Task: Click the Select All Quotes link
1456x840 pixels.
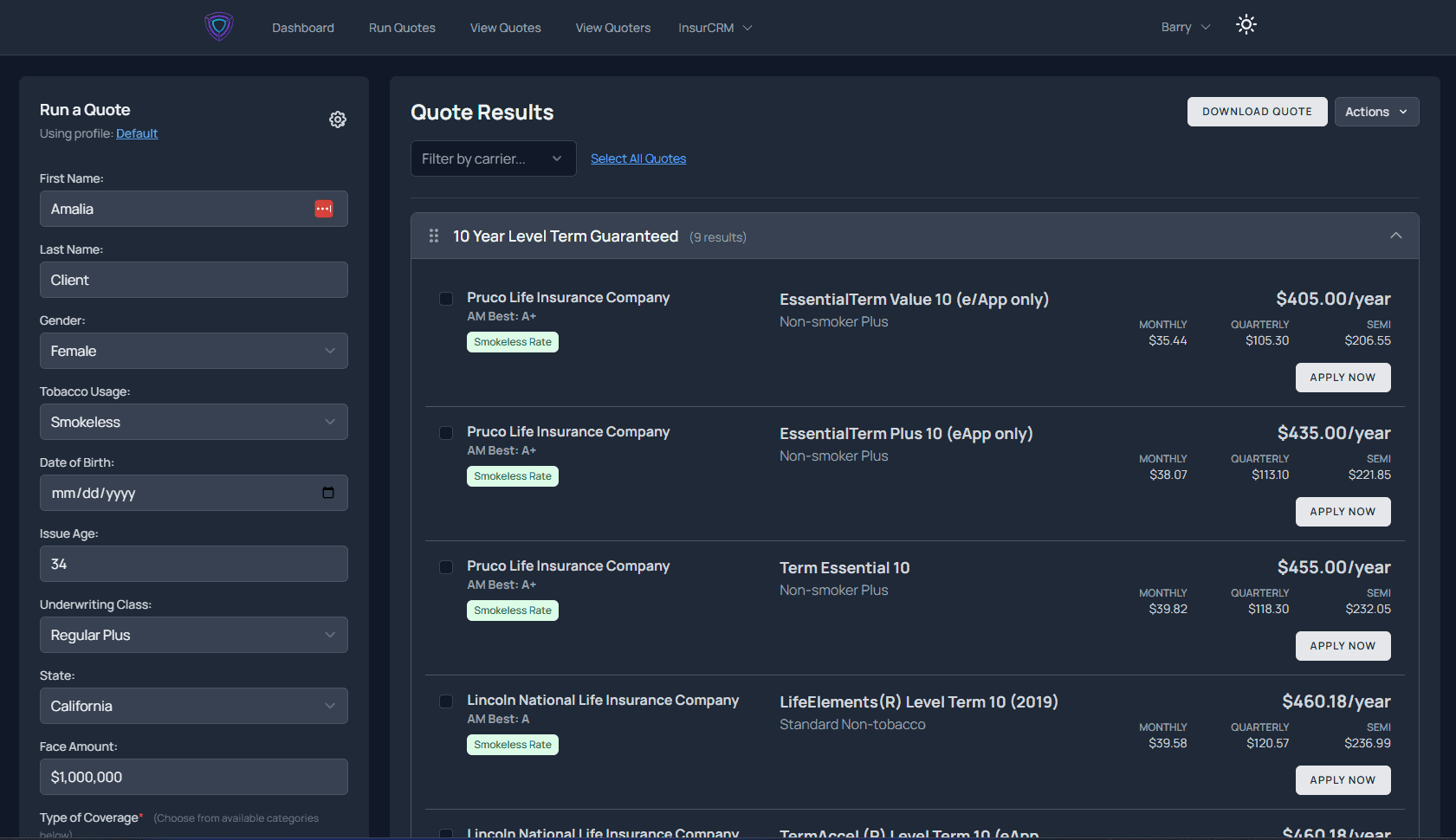Action: 638,158
